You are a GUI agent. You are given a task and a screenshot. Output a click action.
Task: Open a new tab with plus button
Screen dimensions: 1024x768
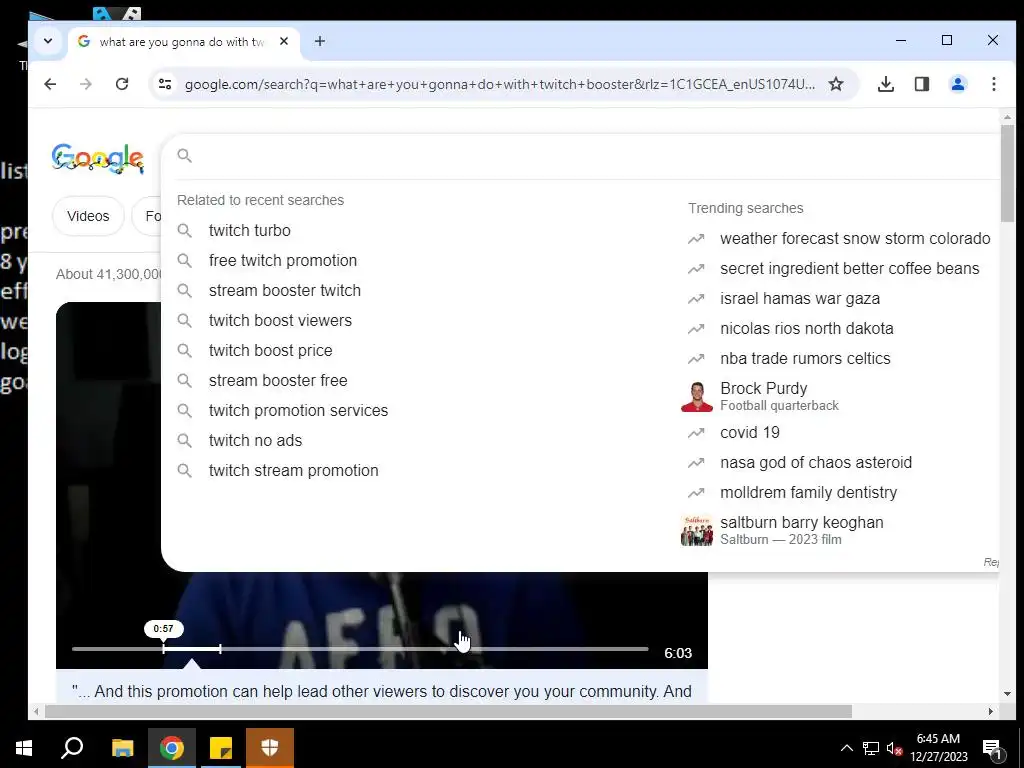coord(319,41)
